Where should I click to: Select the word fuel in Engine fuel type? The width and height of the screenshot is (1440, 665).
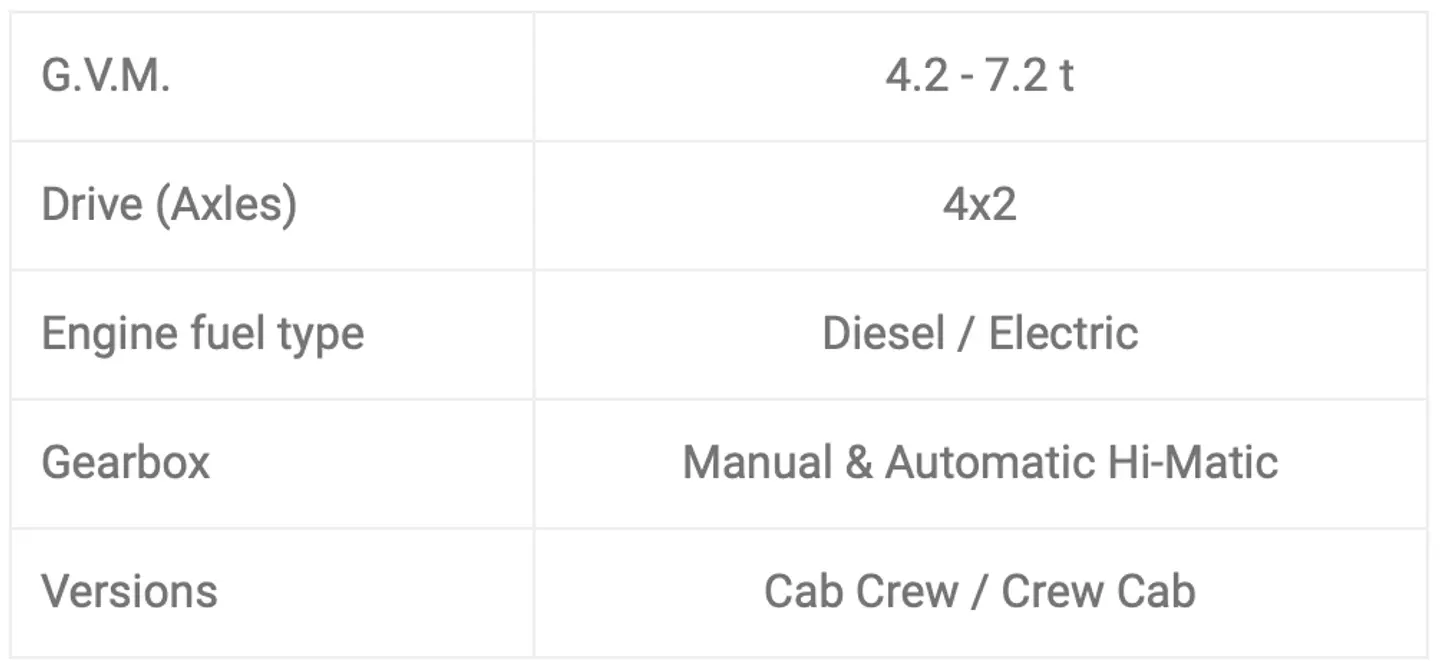coord(222,334)
